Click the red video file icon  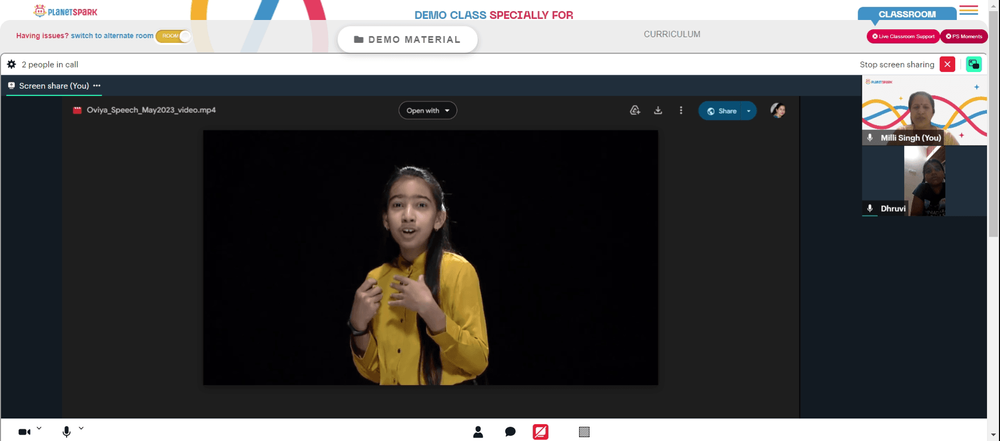77,110
